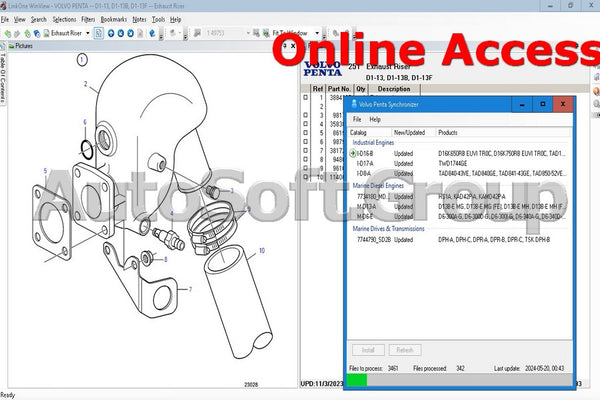Click the zoom value field showing 1.49753

(x=225, y=33)
